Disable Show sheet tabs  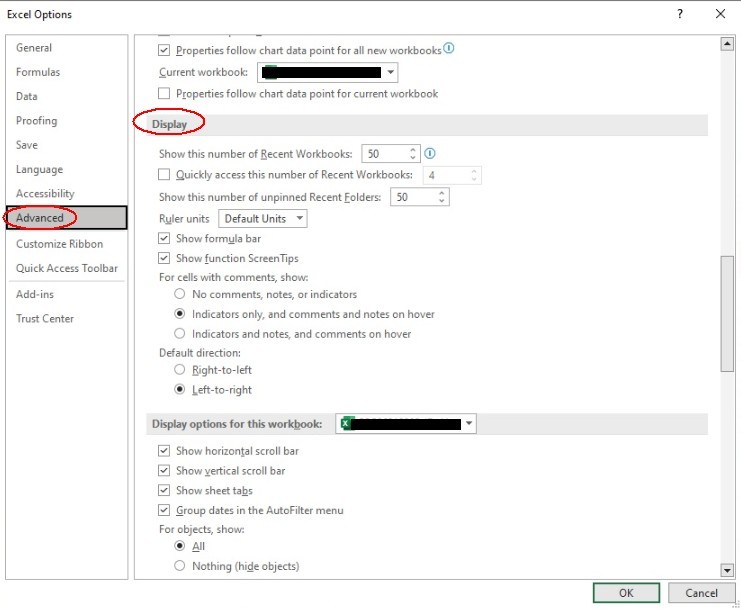(164, 490)
